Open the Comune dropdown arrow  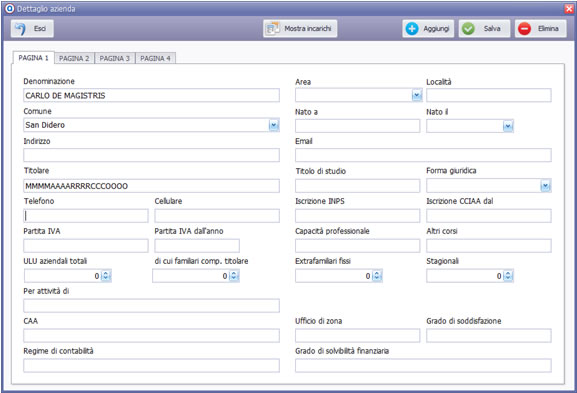274,125
